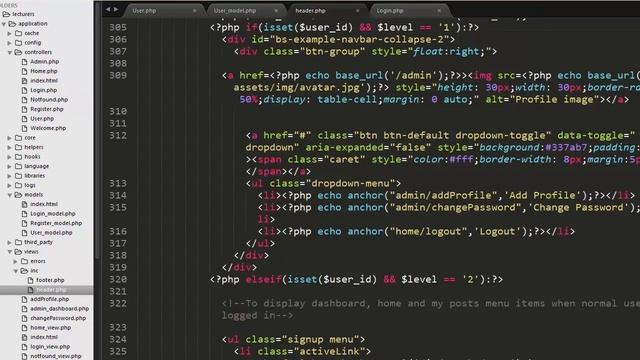The image size is (640, 360).
Task: Select the lecturers root folder icon
Action: (x=6, y=14)
